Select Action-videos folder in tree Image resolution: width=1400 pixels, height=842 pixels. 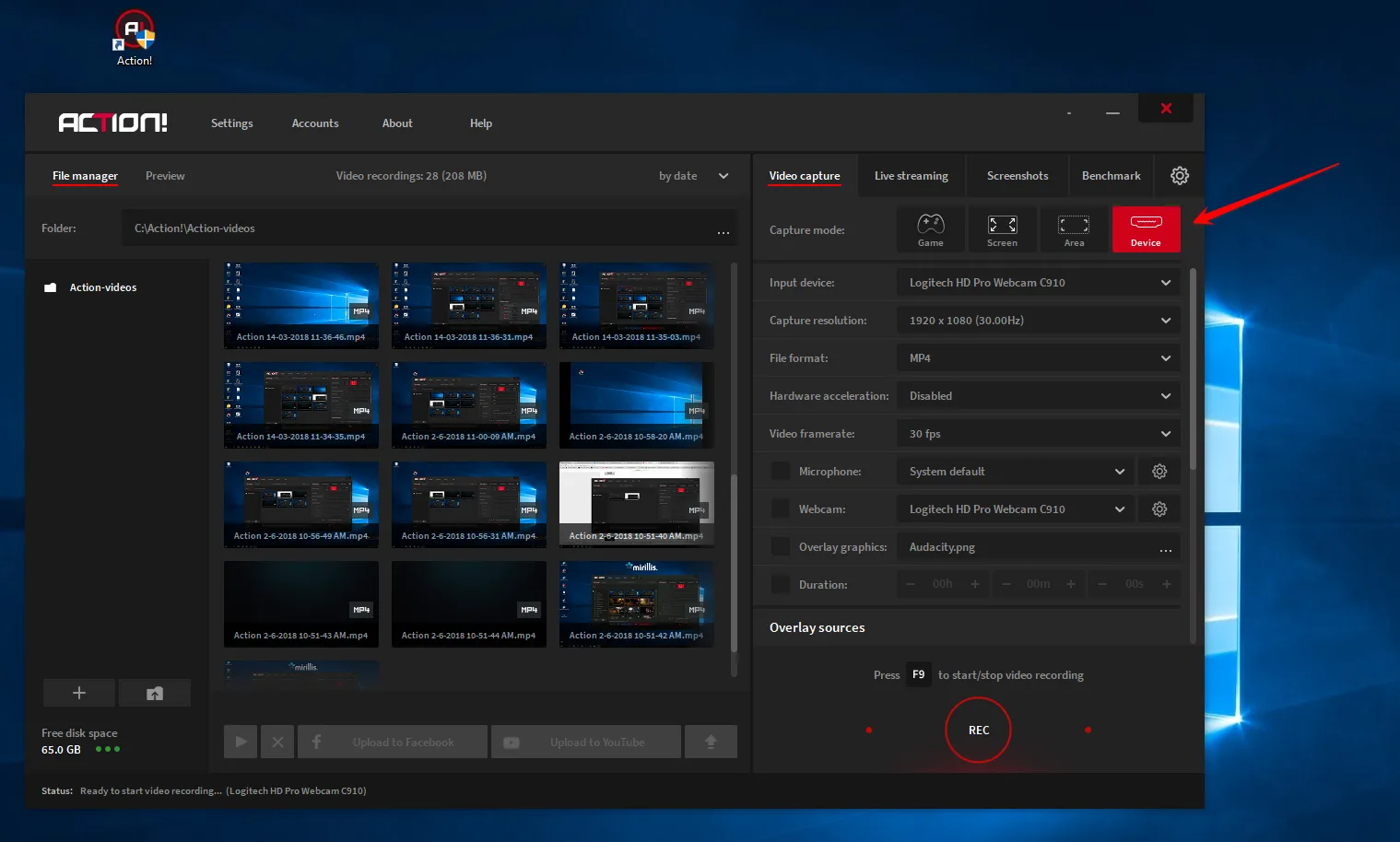[x=90, y=287]
